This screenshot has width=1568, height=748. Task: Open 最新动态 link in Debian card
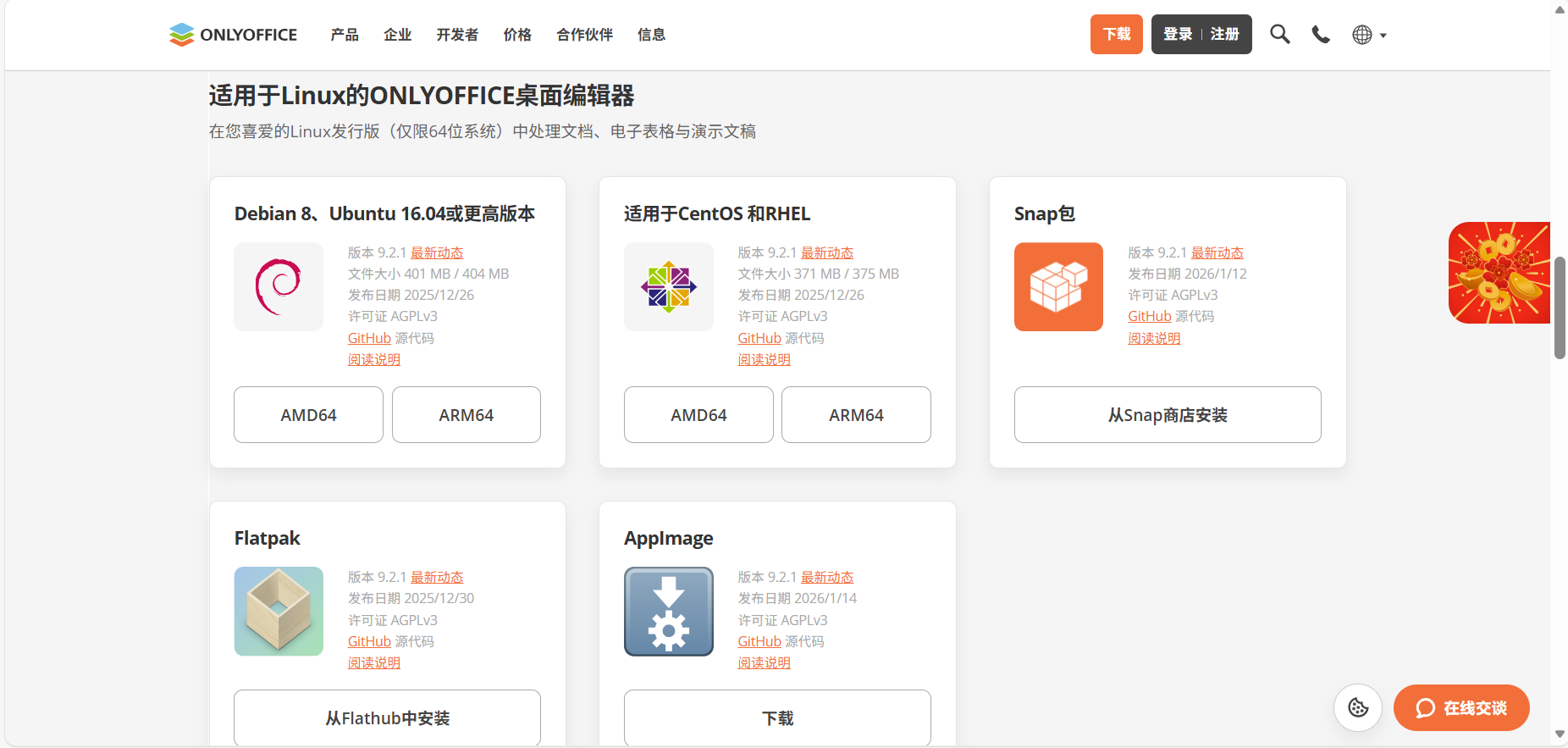(437, 252)
